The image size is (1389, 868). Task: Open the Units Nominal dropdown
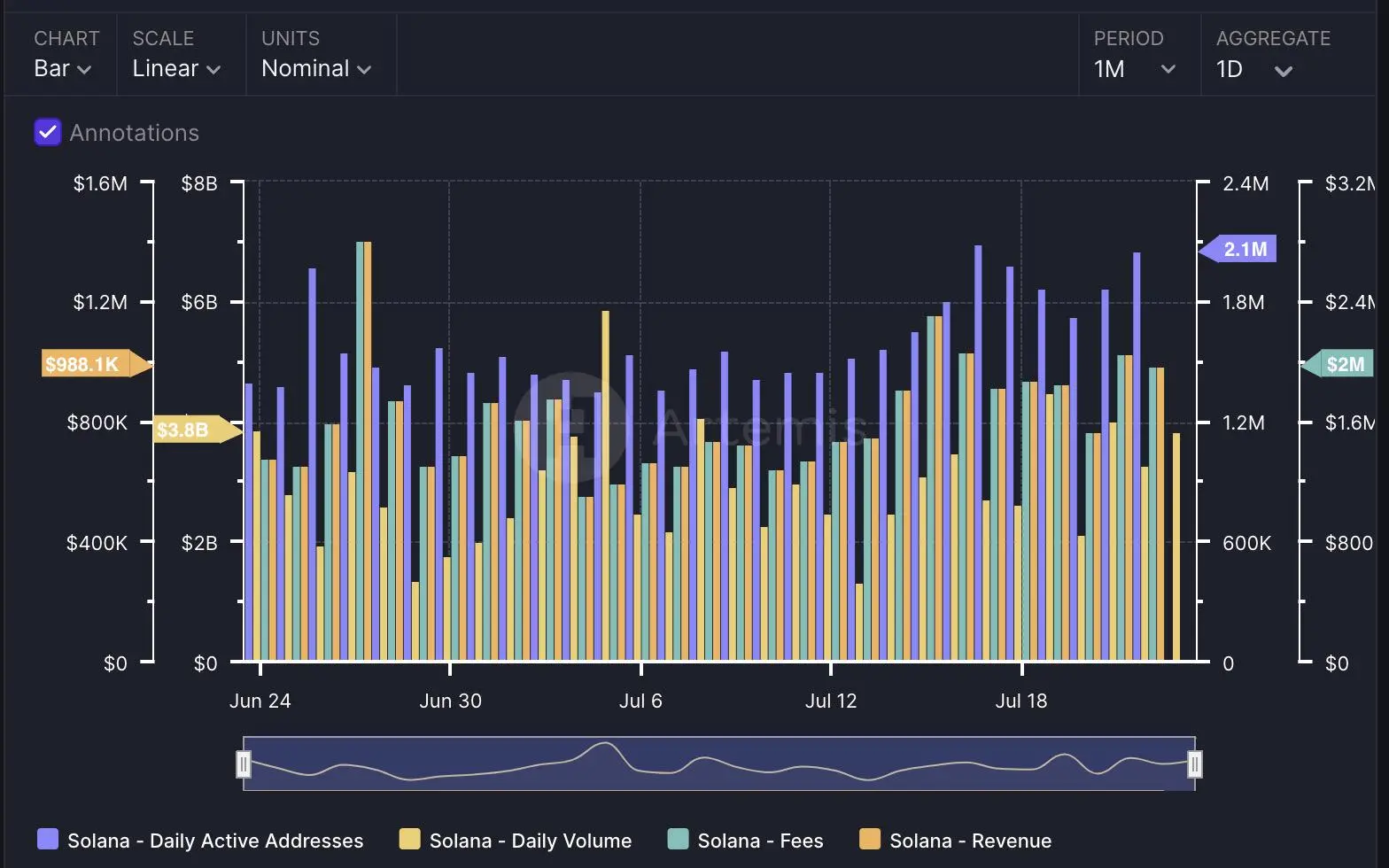coord(315,68)
